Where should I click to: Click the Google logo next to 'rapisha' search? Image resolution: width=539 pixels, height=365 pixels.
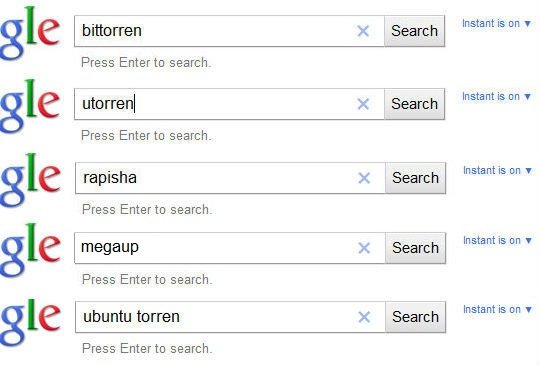(30, 180)
